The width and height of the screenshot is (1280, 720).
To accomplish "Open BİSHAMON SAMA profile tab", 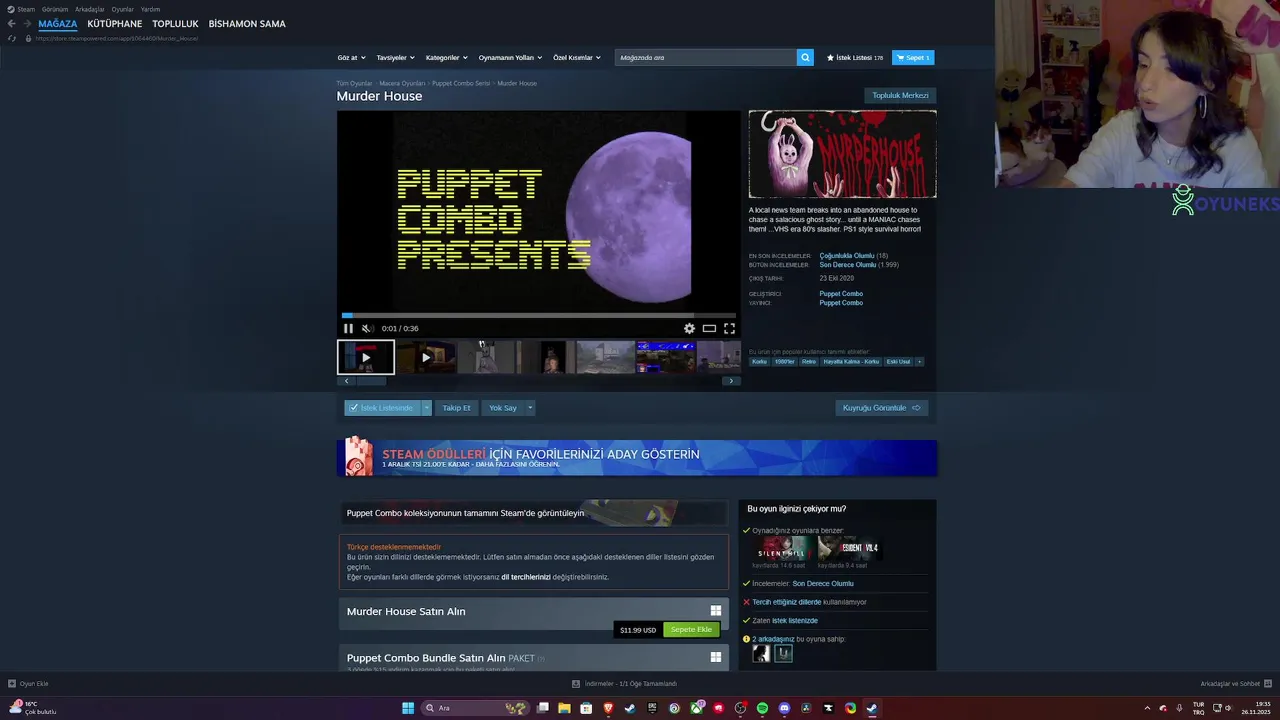I will [x=247, y=24].
